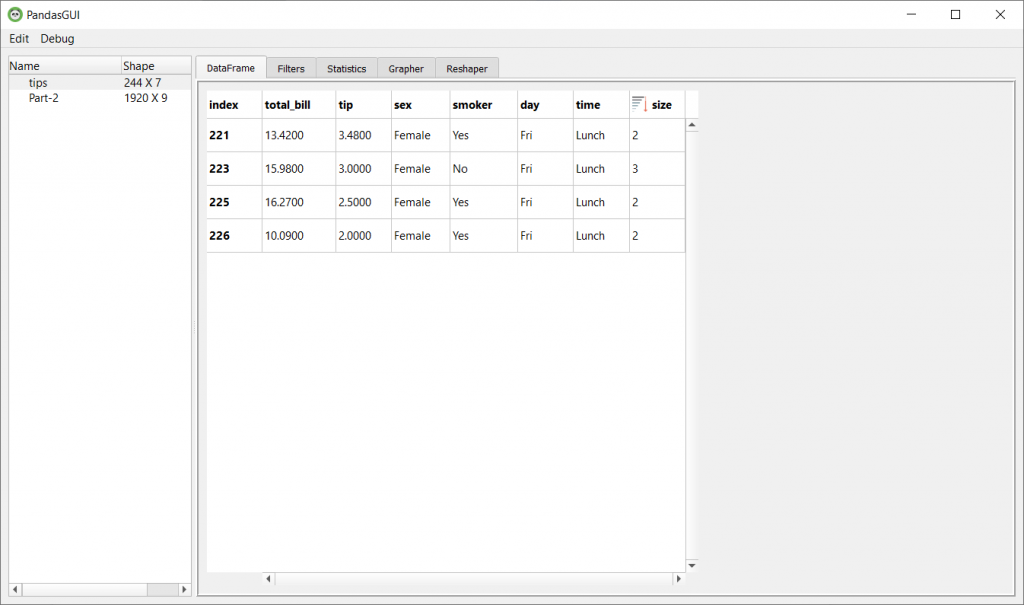Click the PandasGUI panda logo icon

coord(15,14)
